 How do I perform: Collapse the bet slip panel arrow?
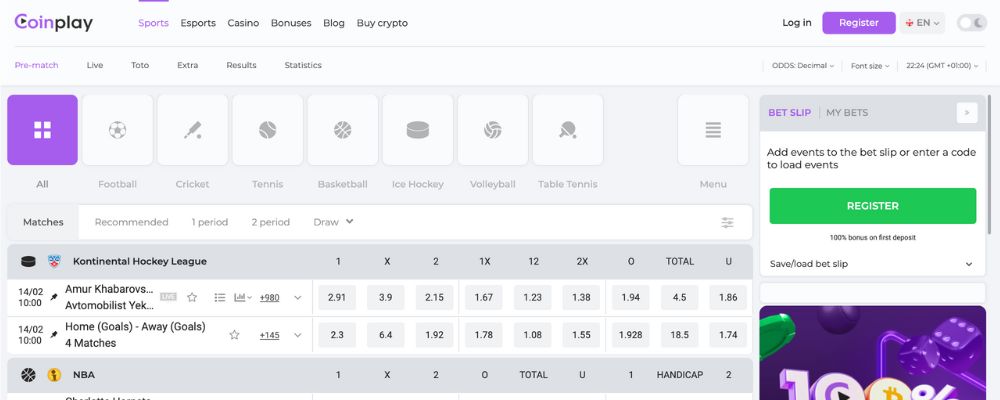click(967, 113)
